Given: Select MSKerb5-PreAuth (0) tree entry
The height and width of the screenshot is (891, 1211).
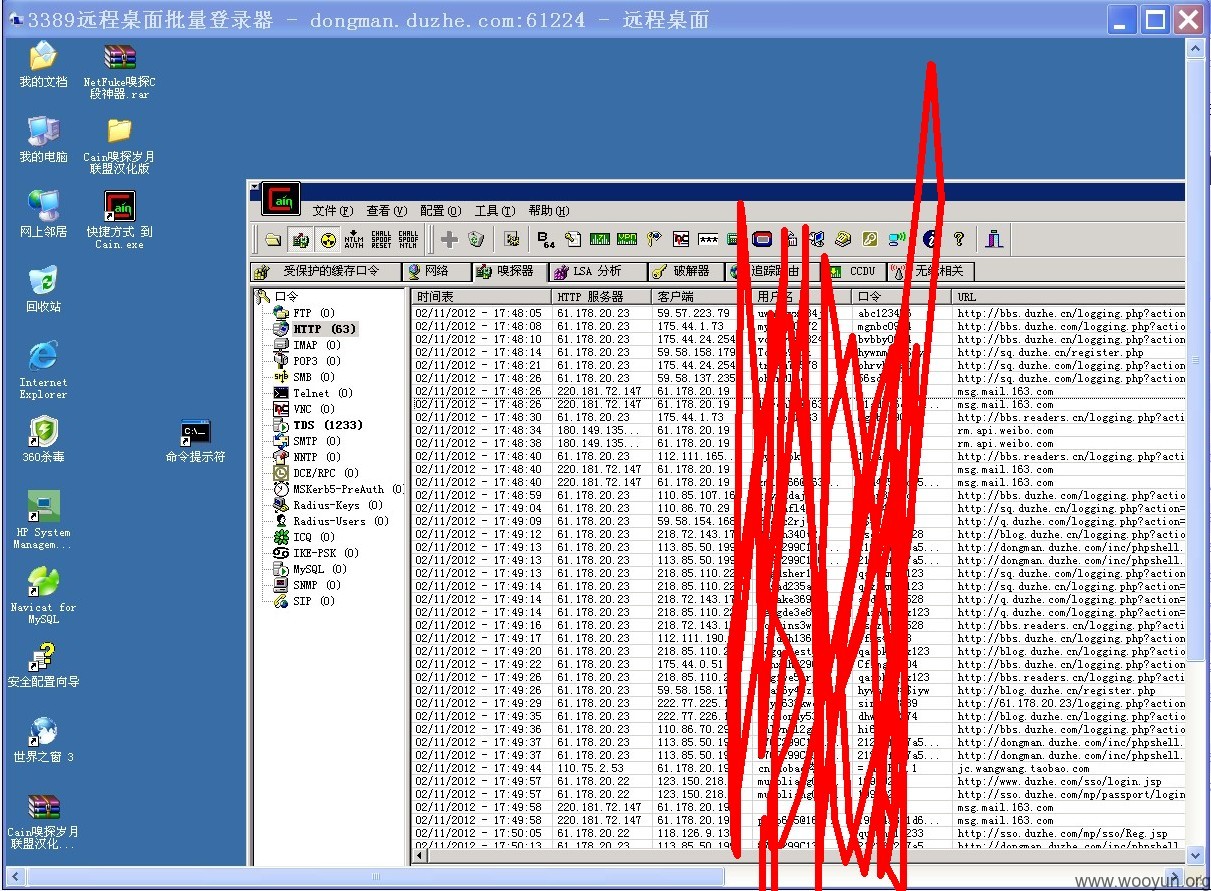Looking at the screenshot, I should coord(337,489).
